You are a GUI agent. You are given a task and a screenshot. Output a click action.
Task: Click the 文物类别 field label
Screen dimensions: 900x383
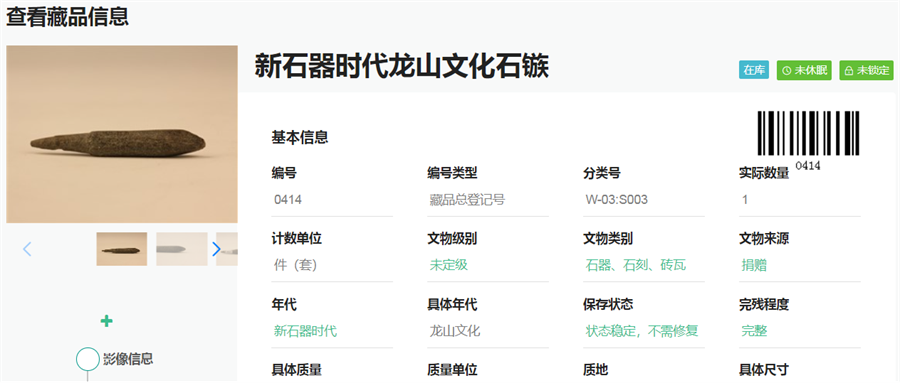point(608,239)
